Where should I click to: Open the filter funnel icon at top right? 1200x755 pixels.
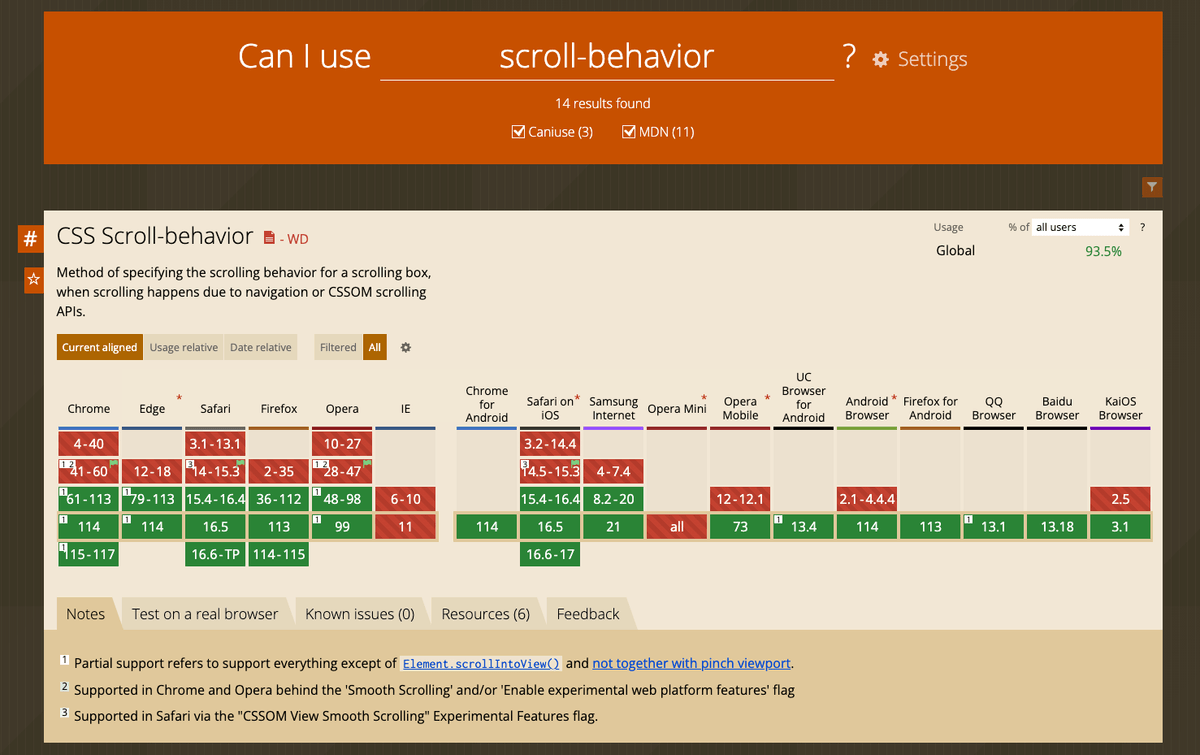pos(1151,187)
